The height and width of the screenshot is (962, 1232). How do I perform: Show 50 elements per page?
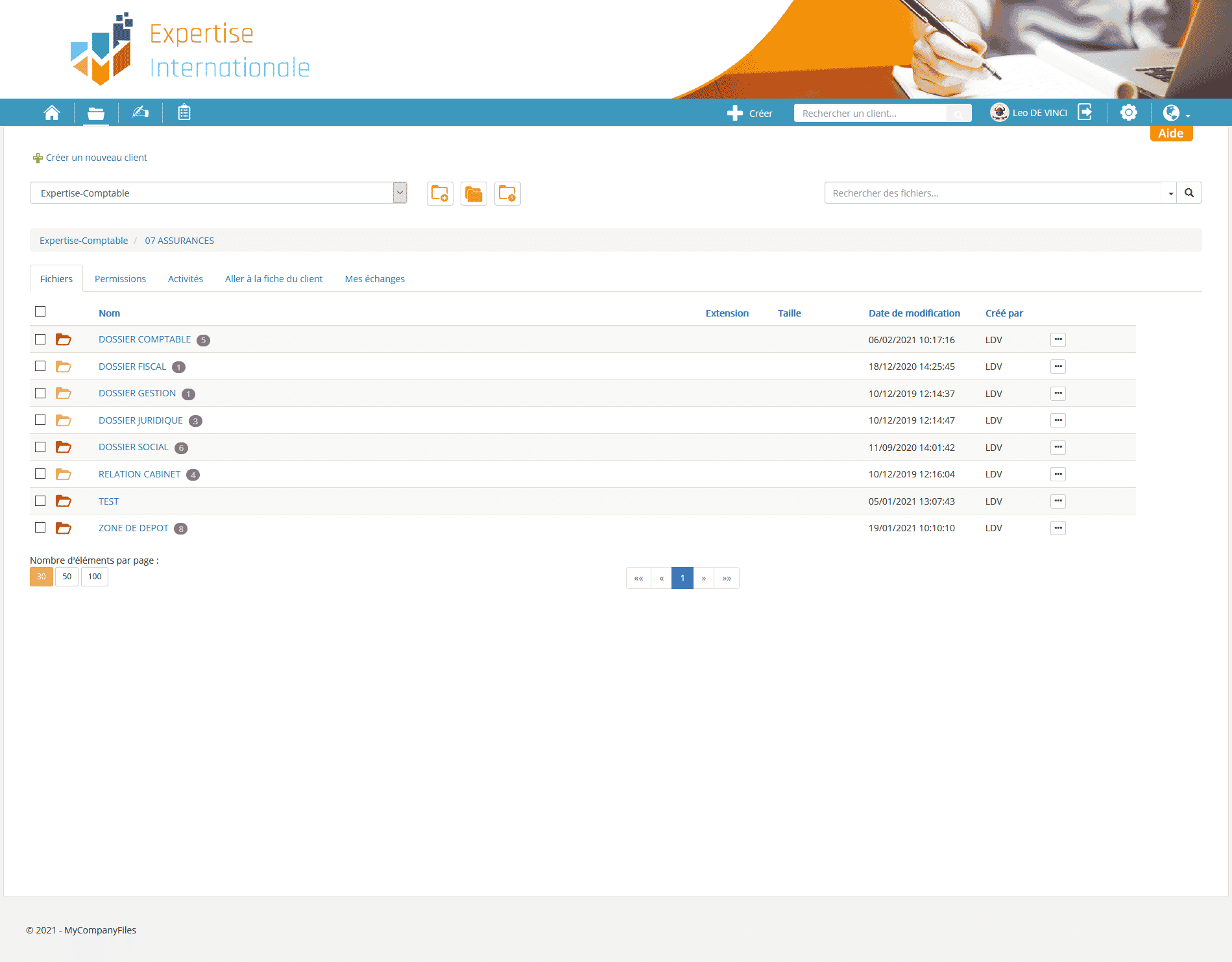point(67,577)
